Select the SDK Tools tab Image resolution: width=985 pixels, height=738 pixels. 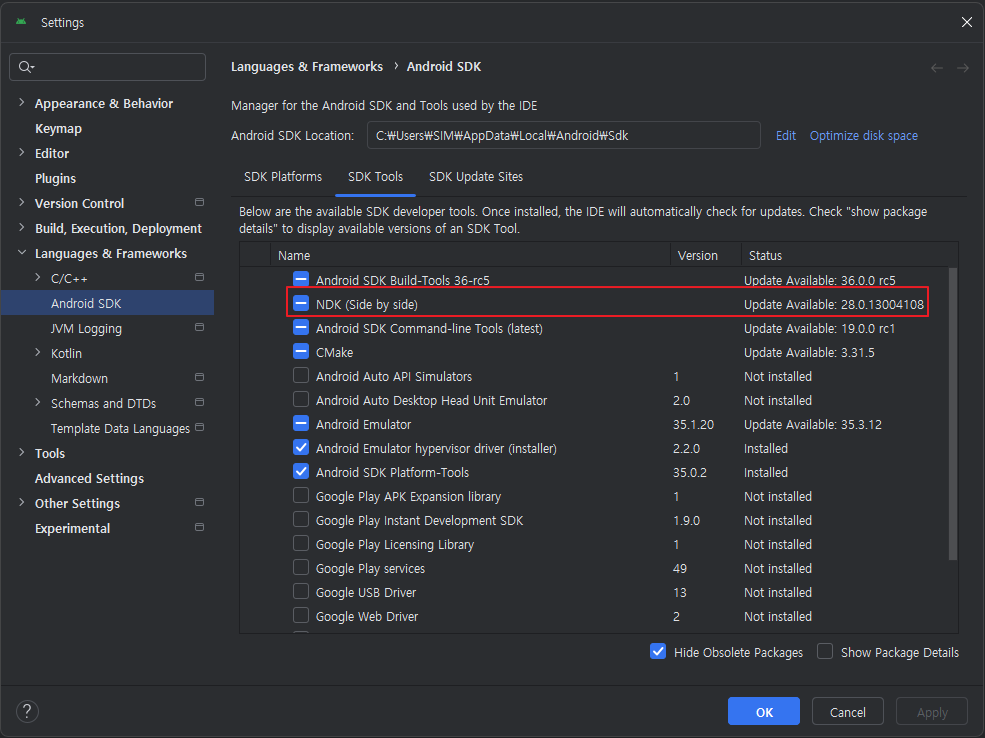(x=375, y=177)
